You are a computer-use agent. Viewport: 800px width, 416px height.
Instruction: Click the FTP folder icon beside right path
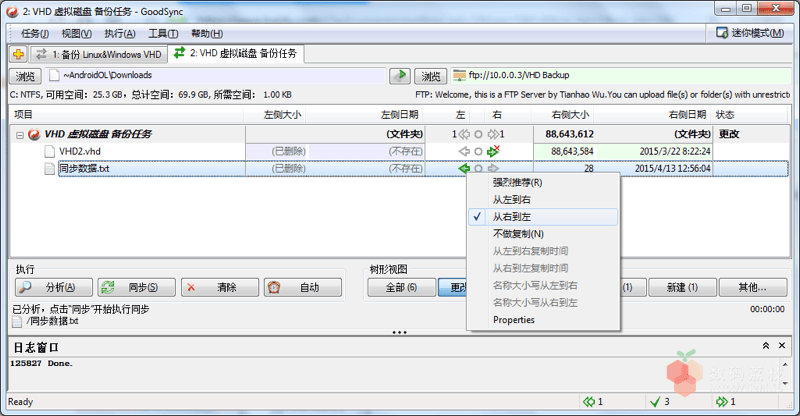click(x=459, y=76)
